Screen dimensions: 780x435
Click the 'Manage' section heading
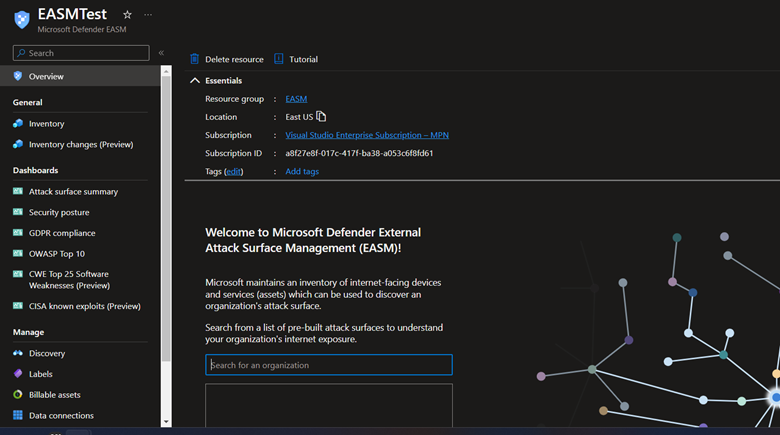[x=28, y=332]
